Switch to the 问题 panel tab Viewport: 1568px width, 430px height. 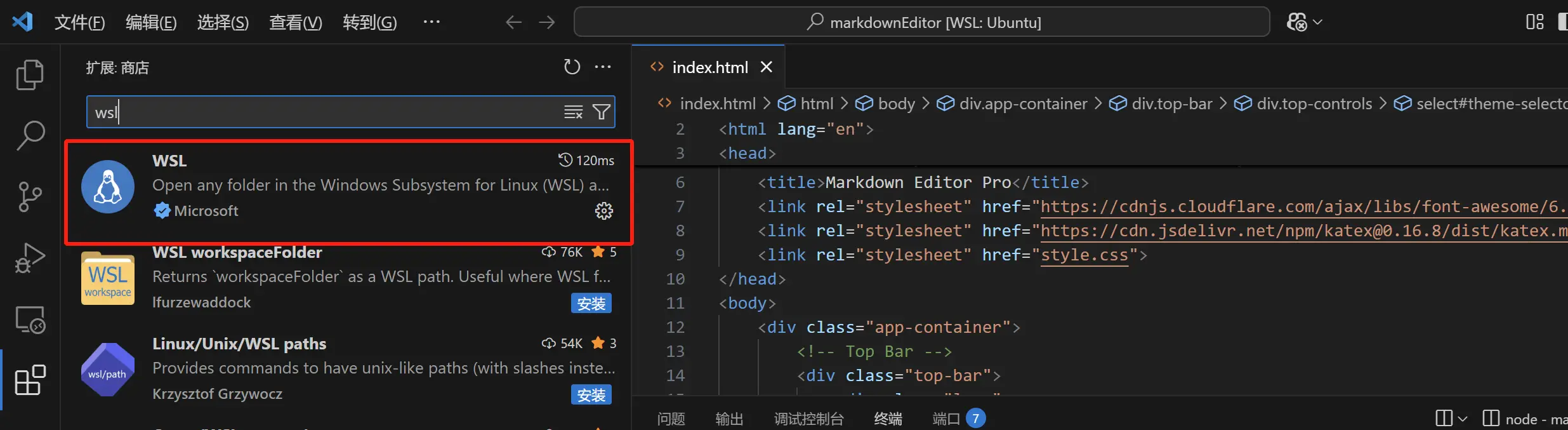tap(671, 419)
